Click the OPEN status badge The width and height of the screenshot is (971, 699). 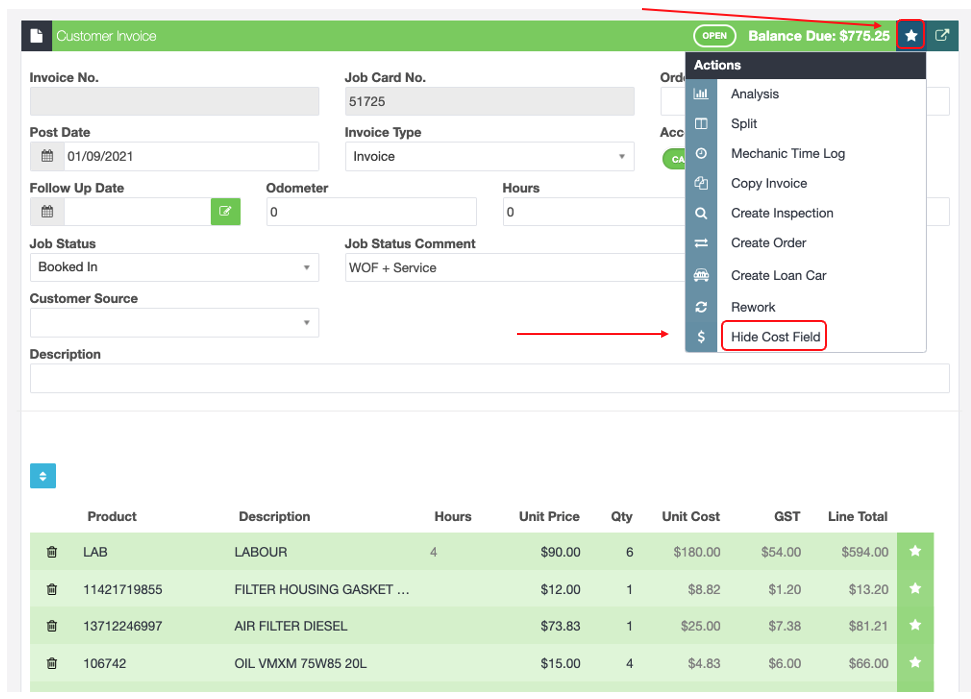click(x=714, y=35)
